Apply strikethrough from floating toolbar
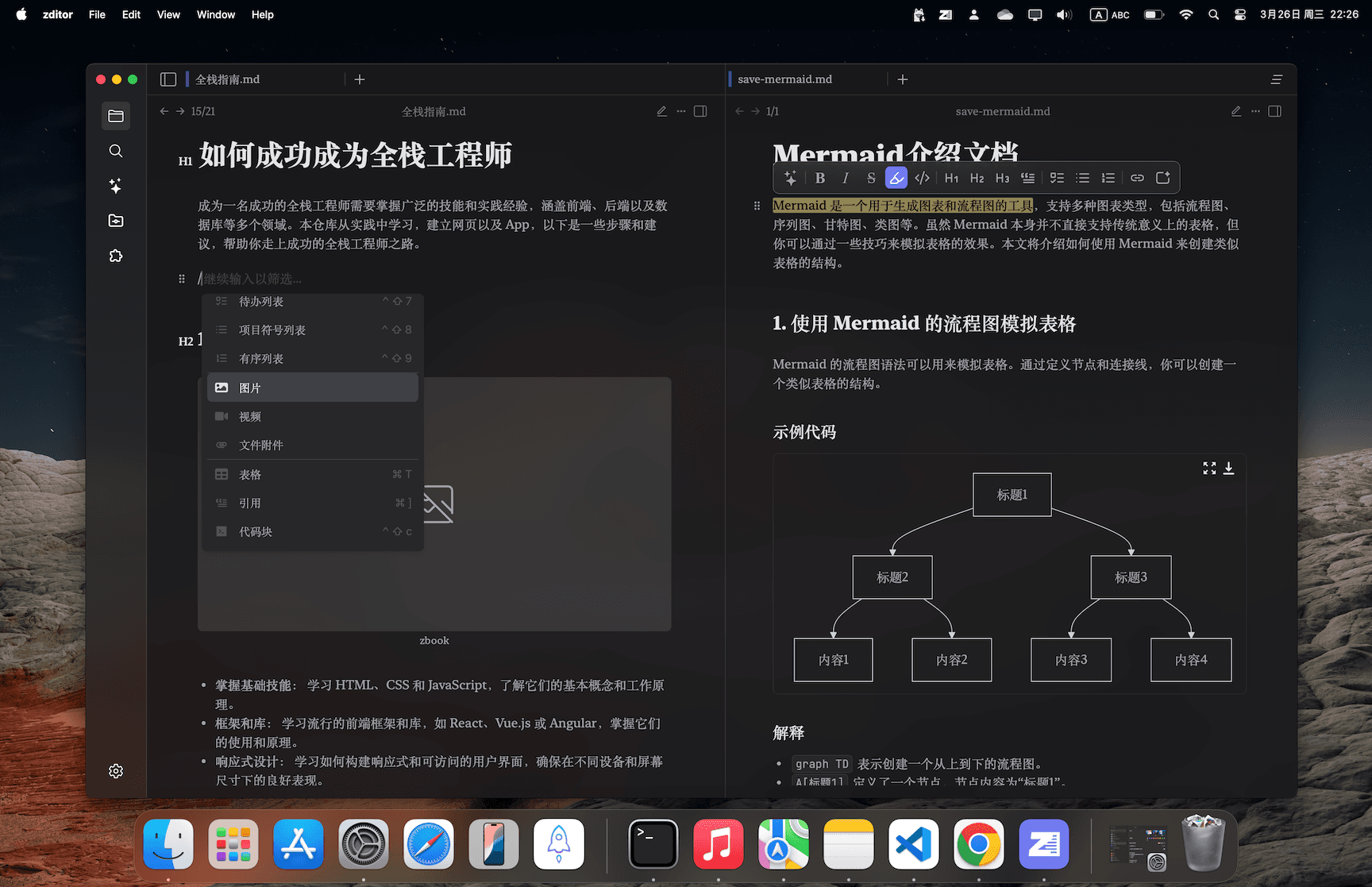The height and width of the screenshot is (887, 1372). point(871,178)
